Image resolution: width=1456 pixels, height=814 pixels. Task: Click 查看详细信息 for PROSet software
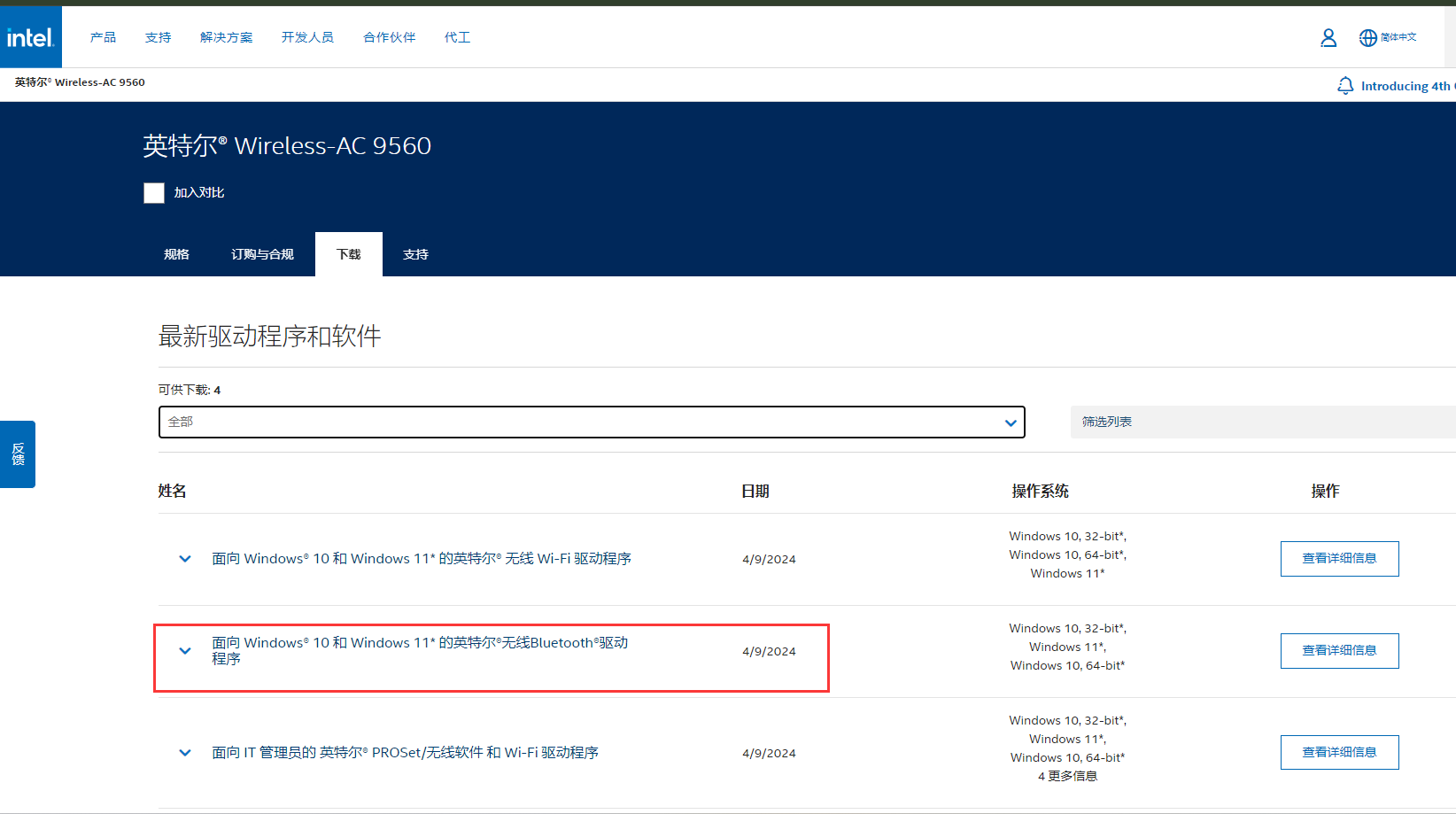coord(1339,753)
